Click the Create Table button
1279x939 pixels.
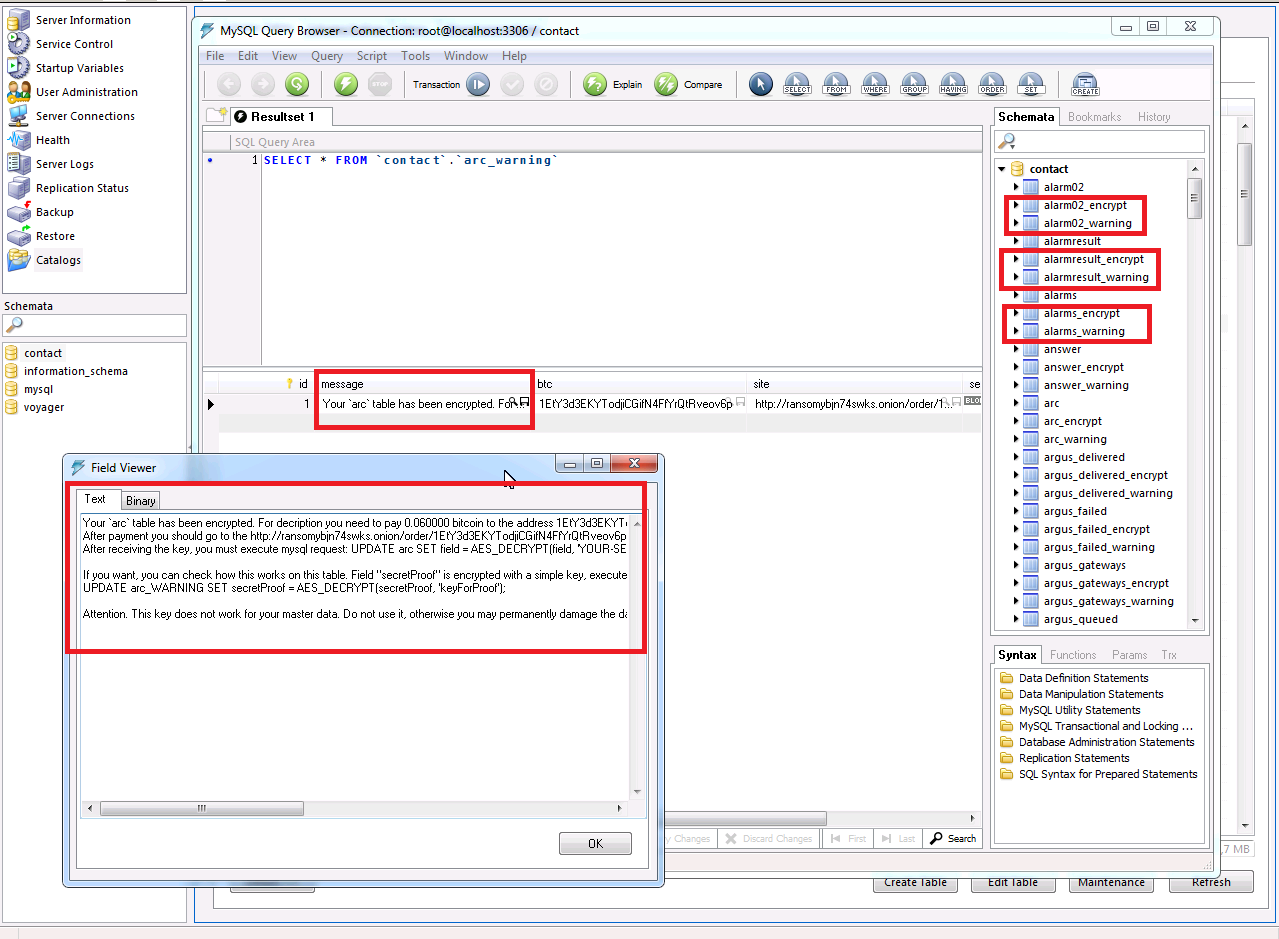(x=916, y=882)
